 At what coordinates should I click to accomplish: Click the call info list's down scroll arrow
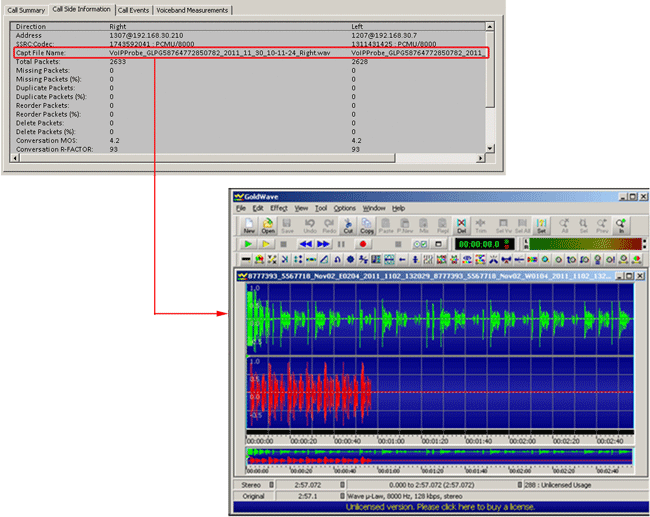(x=490, y=148)
